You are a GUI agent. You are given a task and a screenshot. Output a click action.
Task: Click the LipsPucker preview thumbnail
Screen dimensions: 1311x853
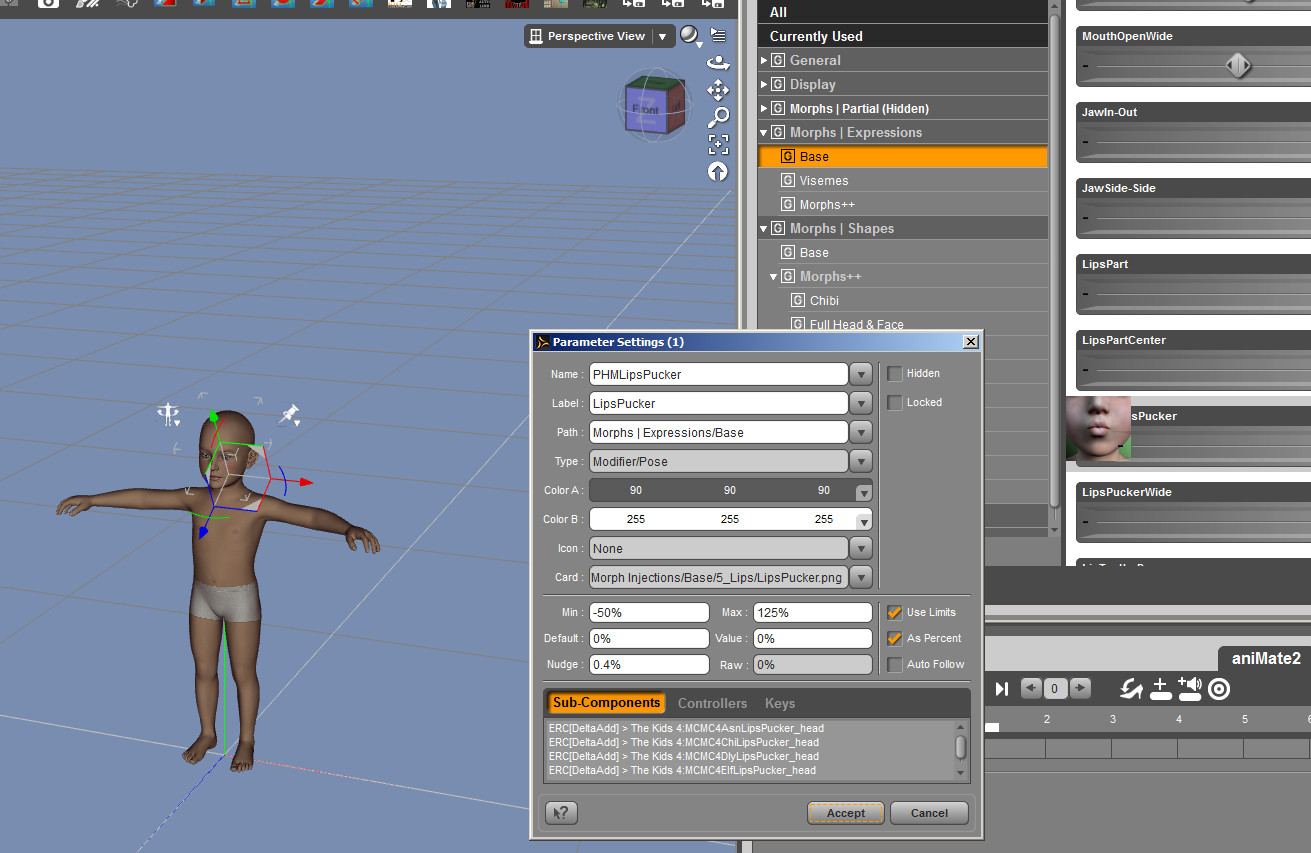(1098, 428)
